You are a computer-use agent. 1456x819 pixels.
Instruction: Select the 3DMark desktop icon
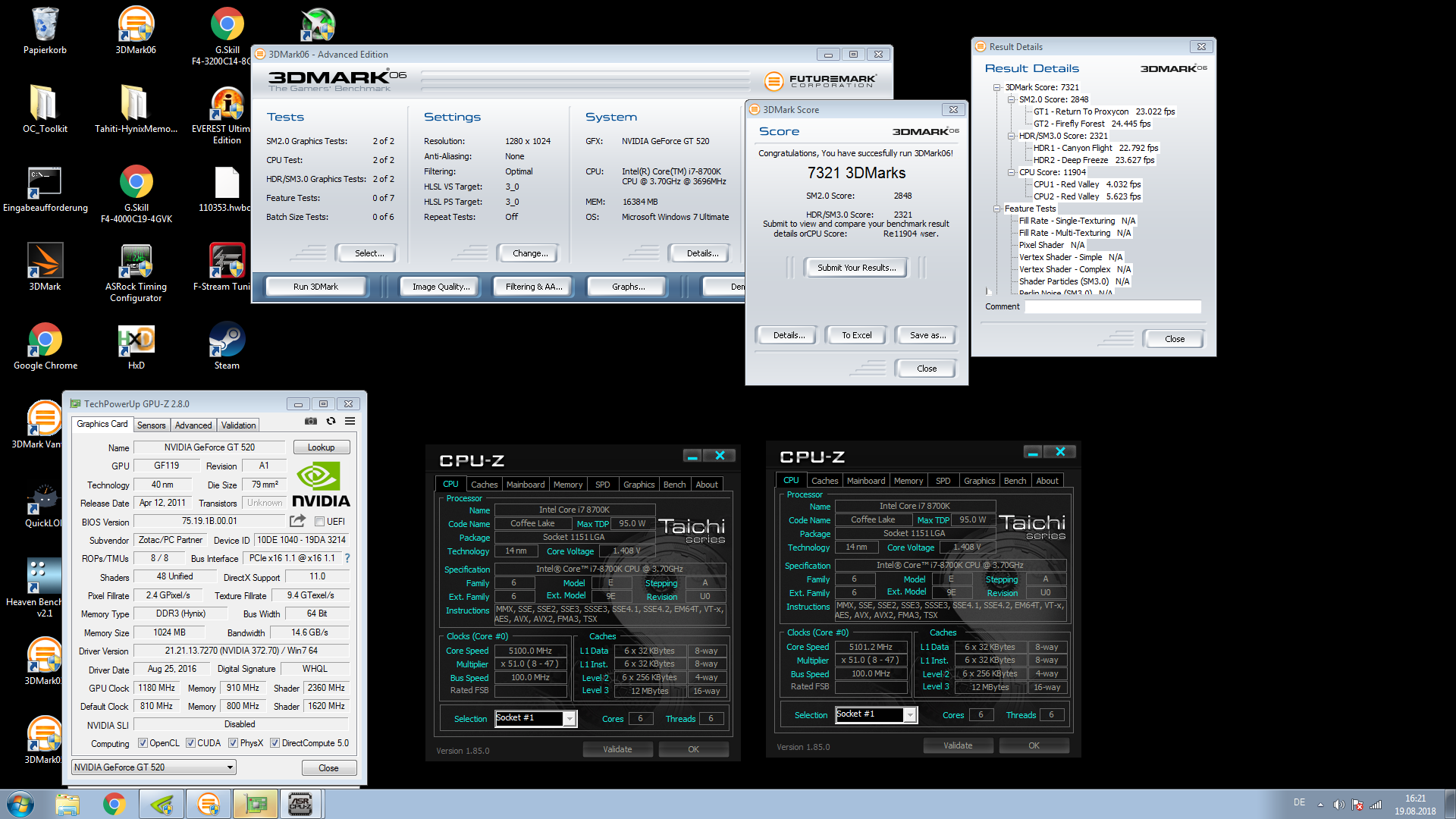(x=45, y=267)
